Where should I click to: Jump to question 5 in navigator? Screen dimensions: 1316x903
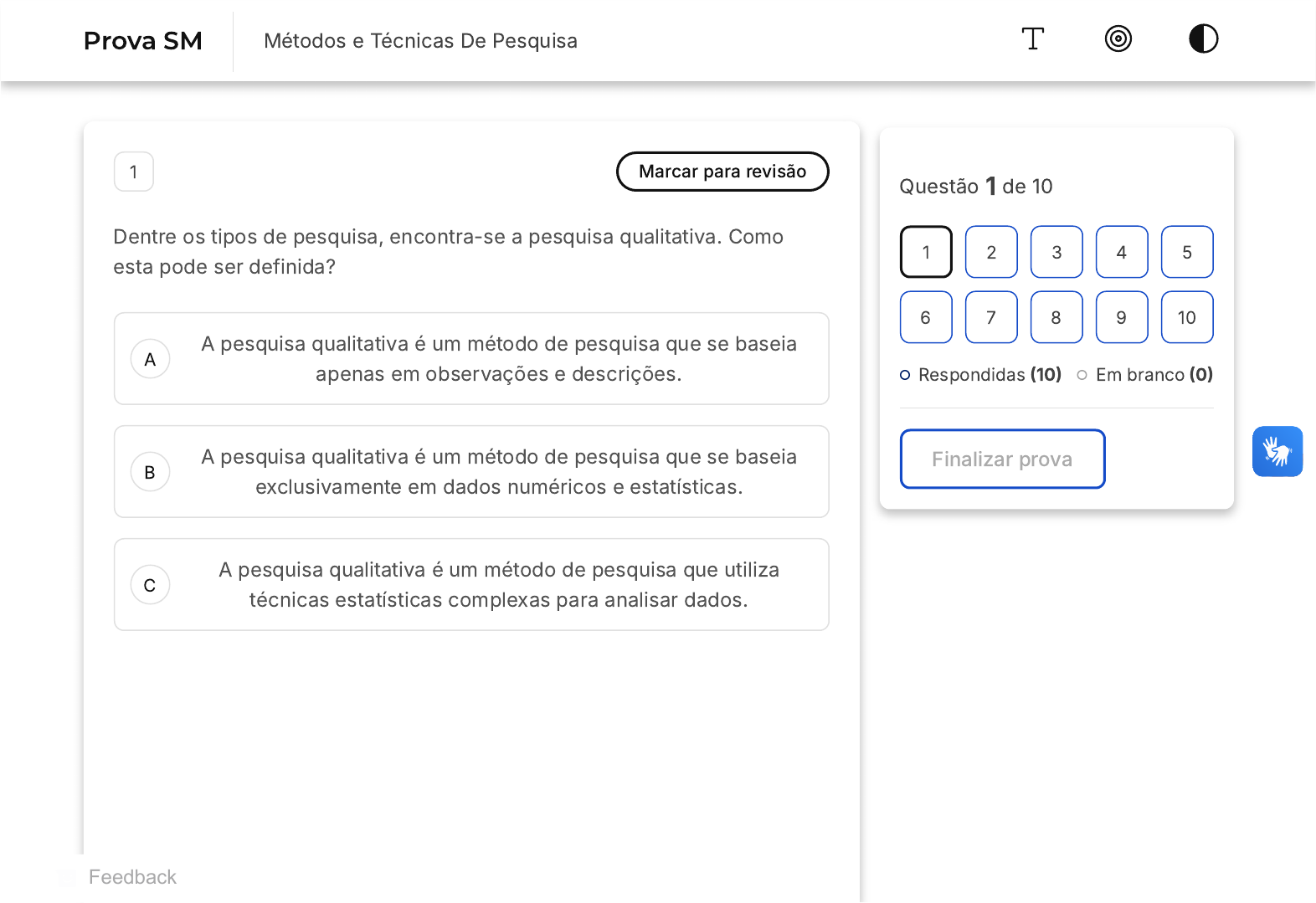coord(1186,252)
